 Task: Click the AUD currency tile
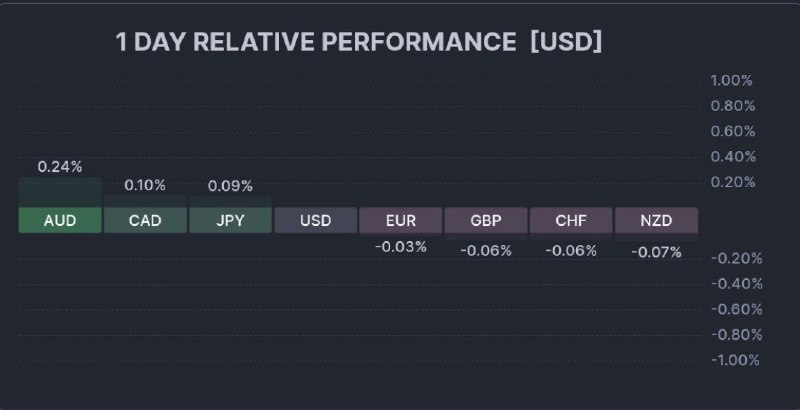[60, 220]
